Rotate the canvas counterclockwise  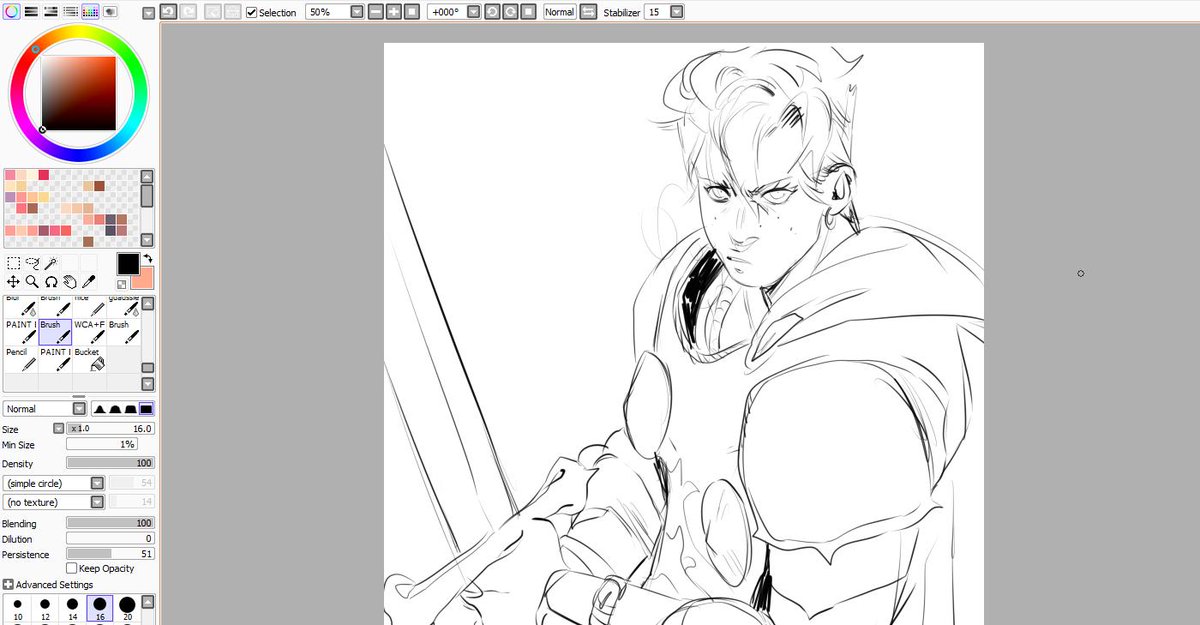pyautogui.click(x=491, y=12)
